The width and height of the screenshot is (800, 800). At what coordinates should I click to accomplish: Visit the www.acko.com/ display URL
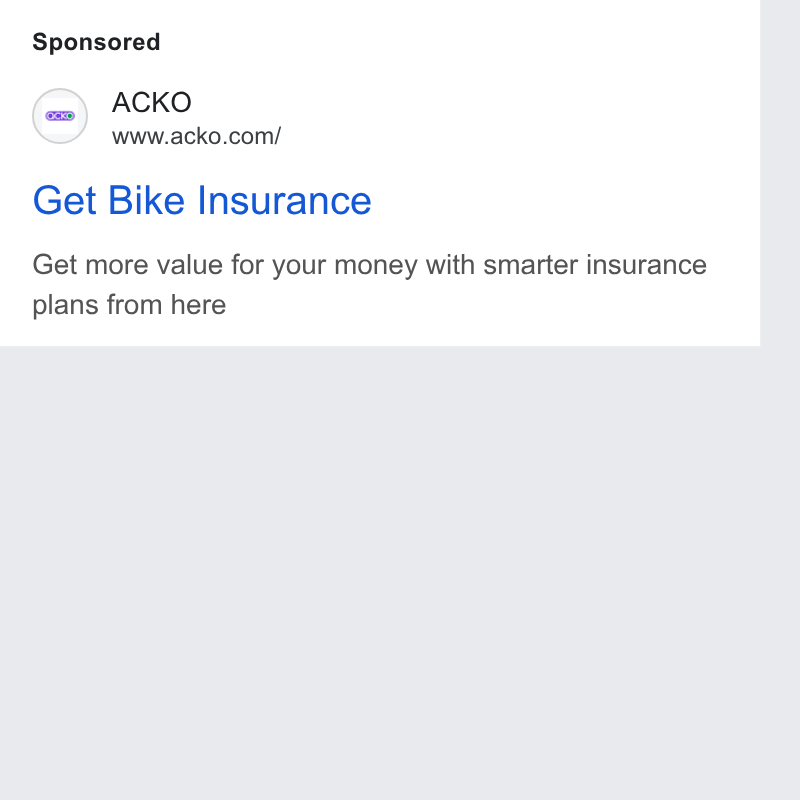point(196,136)
